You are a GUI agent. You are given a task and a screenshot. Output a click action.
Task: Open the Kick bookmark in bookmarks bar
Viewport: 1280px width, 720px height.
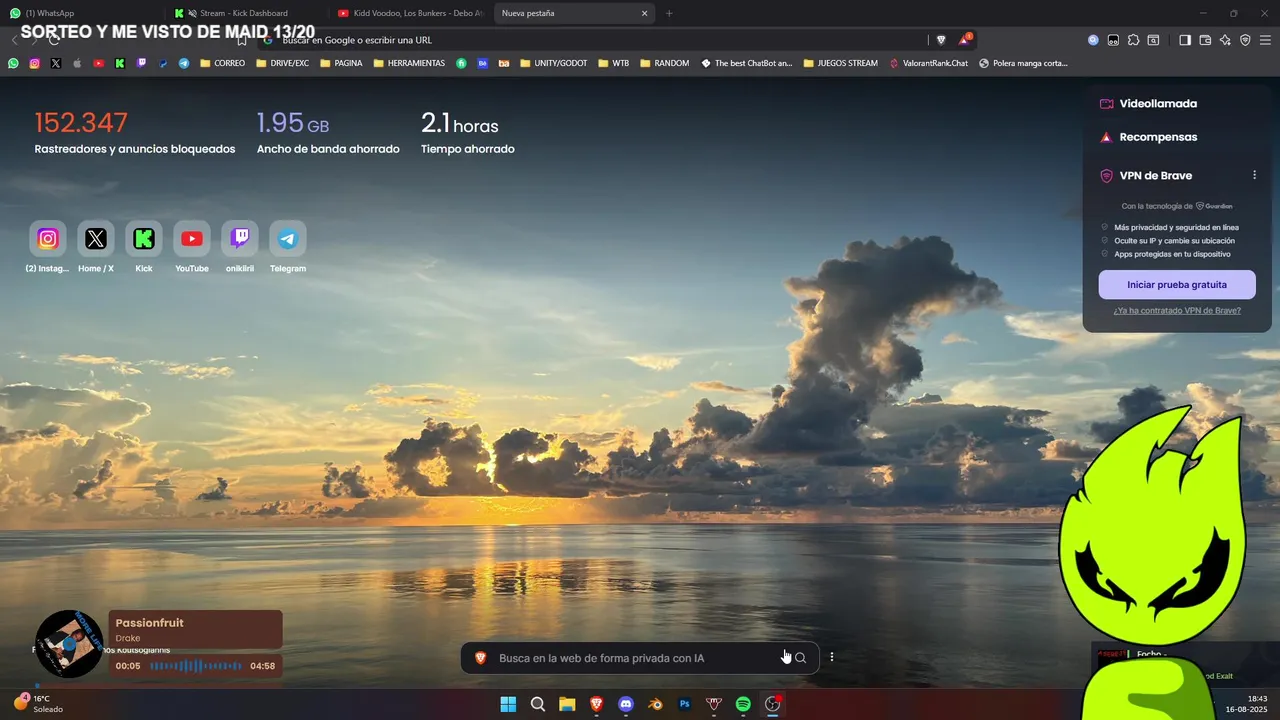click(119, 63)
